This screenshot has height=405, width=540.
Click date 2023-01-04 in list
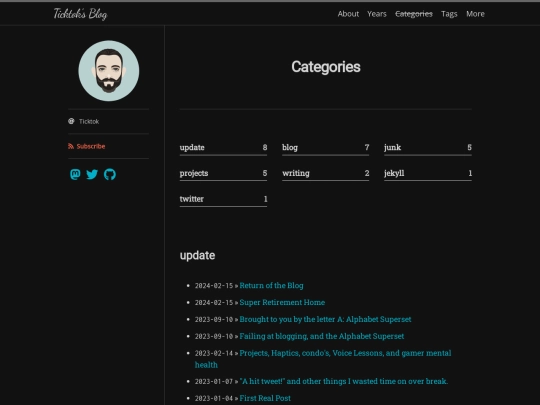click(x=214, y=398)
